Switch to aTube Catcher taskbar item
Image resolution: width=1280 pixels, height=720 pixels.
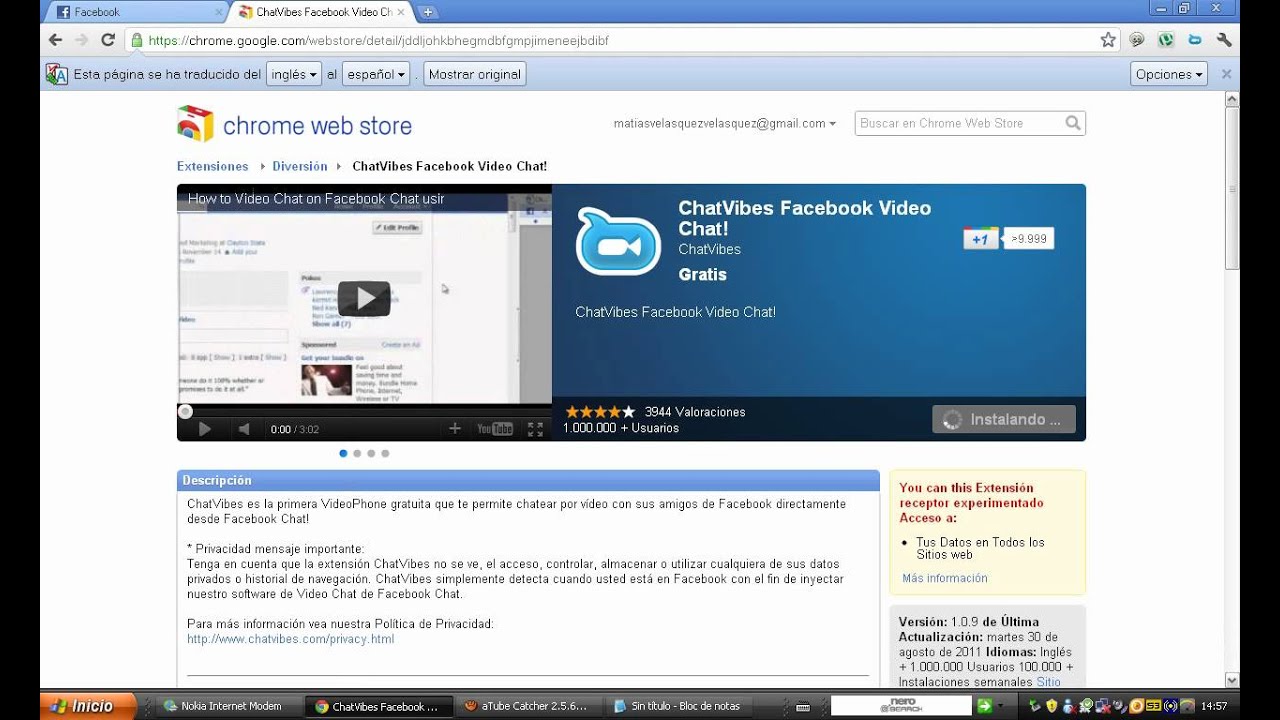point(529,706)
